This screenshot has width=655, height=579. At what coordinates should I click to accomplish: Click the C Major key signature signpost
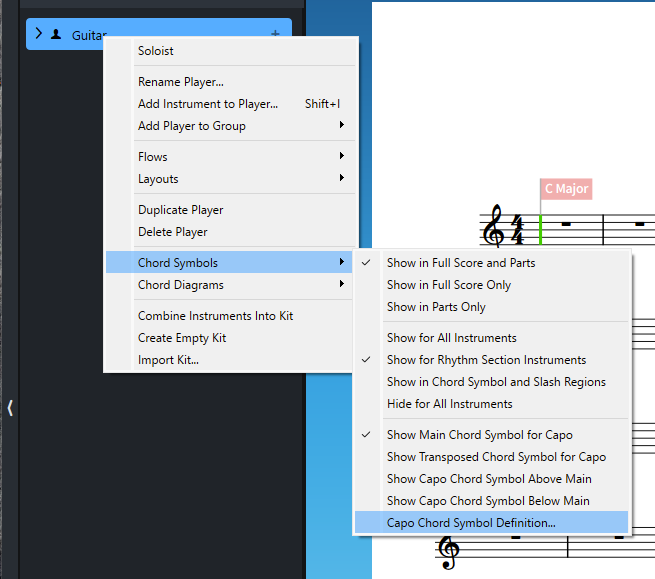pyautogui.click(x=566, y=189)
